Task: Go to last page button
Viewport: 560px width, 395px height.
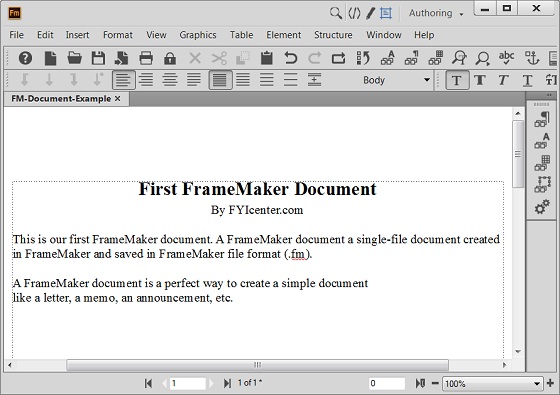Action: (x=227, y=383)
